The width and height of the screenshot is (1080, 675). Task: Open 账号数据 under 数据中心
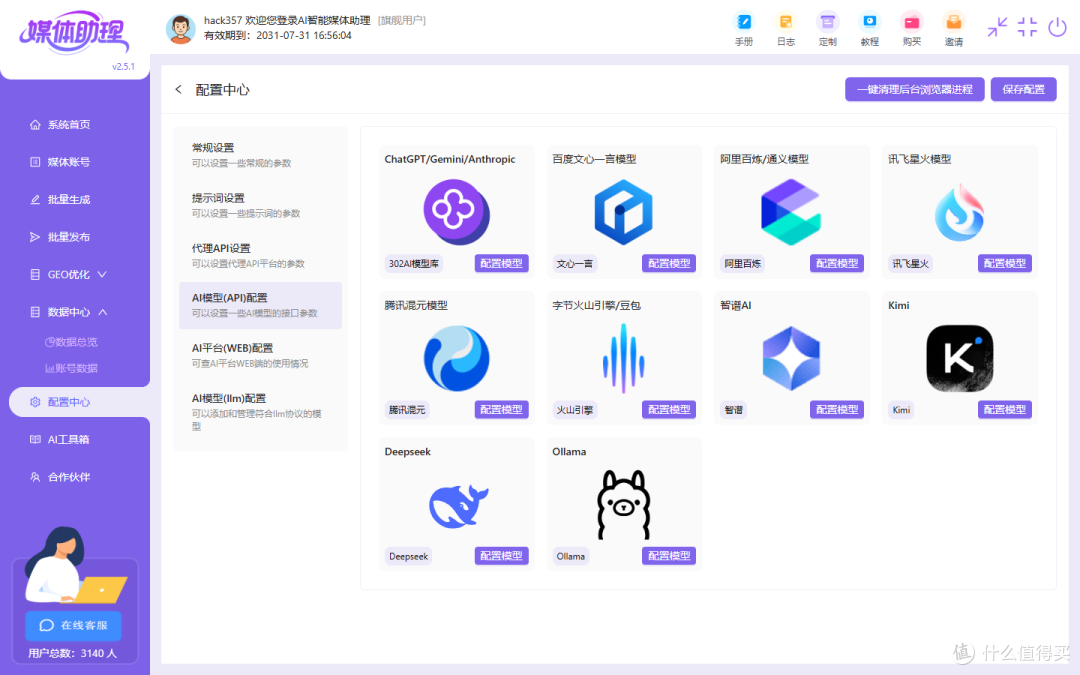coord(72,368)
